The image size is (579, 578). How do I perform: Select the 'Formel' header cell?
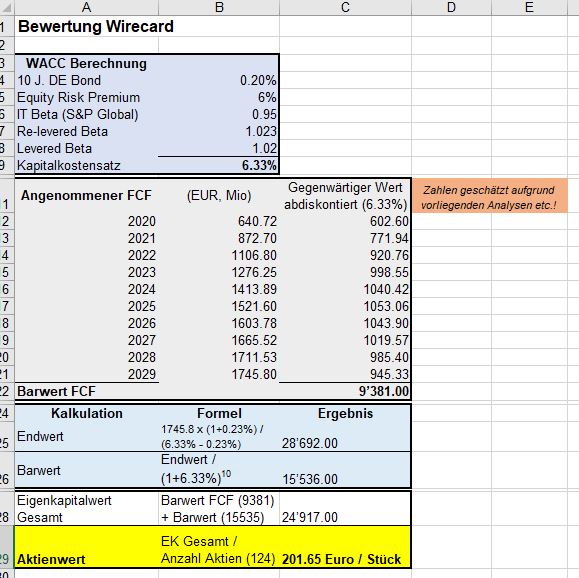219,414
